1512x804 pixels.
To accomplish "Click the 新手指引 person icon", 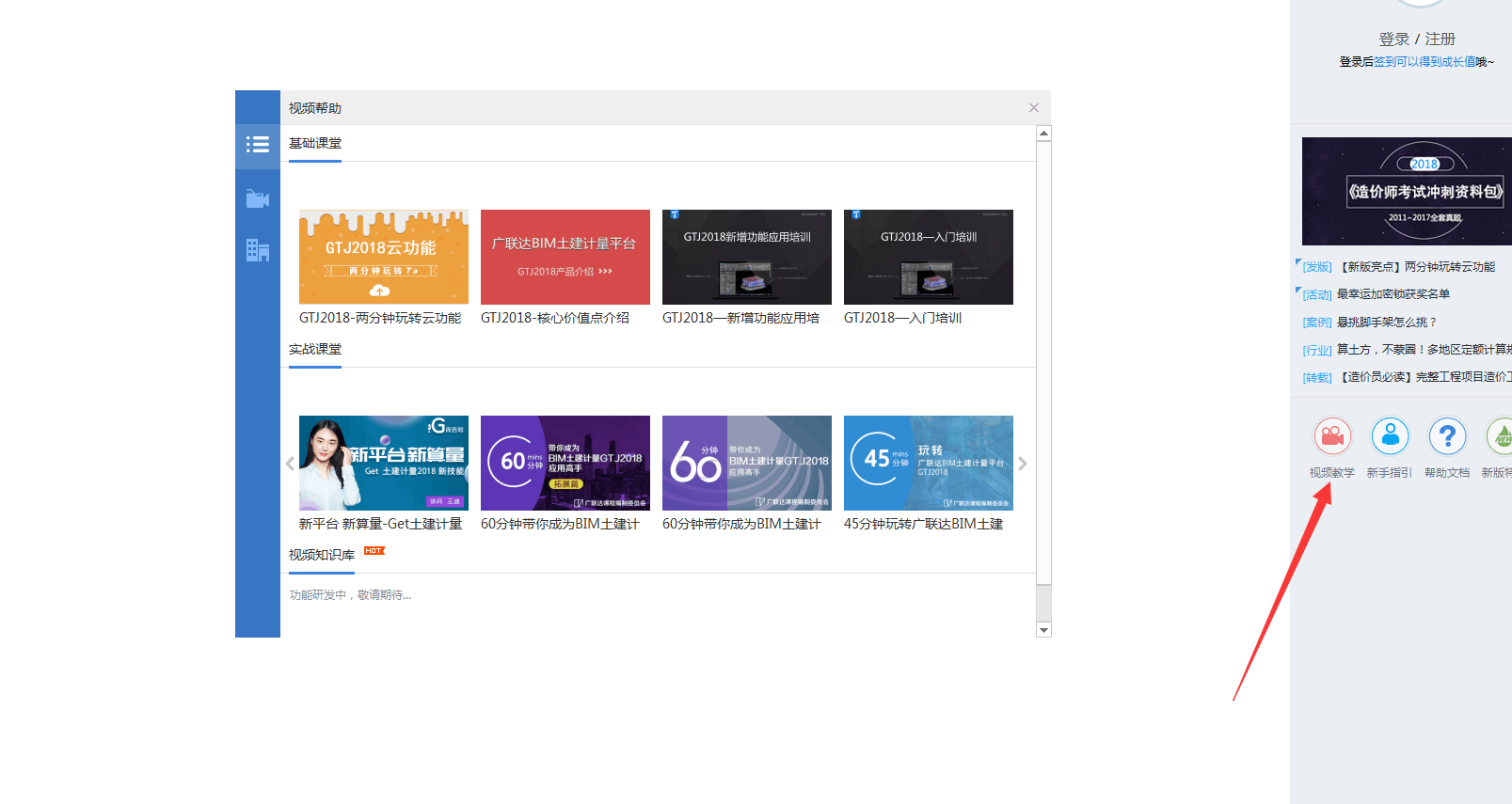I will (x=1390, y=436).
